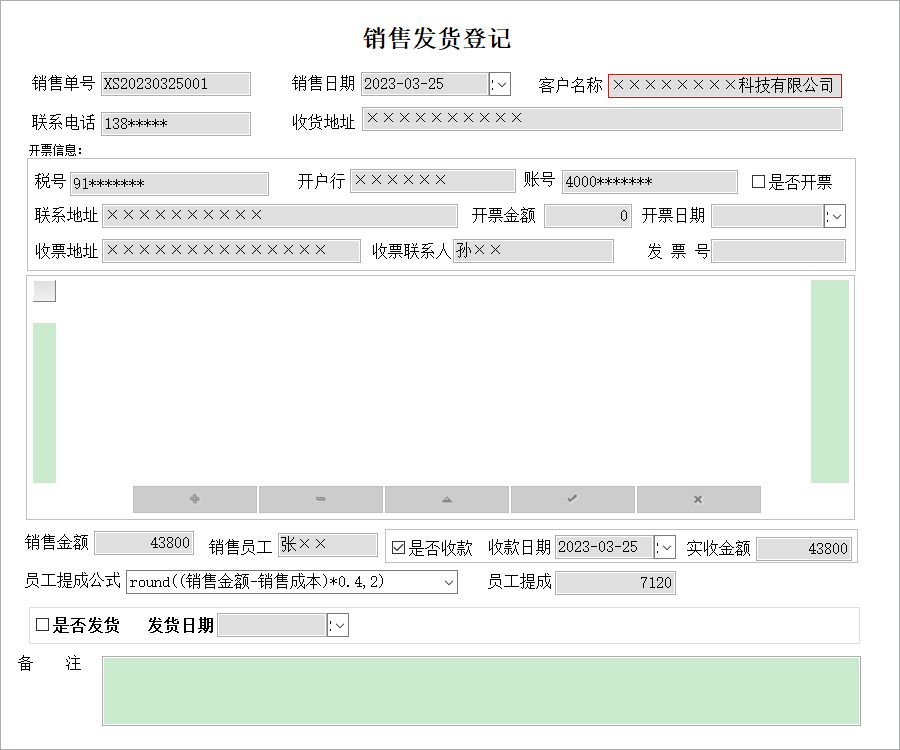900x750 pixels.
Task: Click the 开票金额 field
Action: (588, 216)
